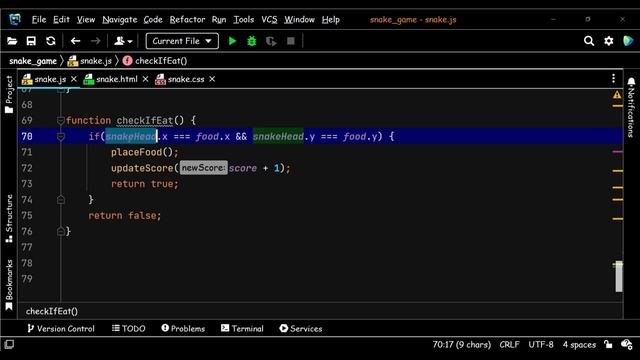Open the File menu
The image size is (640, 360).
(39, 20)
